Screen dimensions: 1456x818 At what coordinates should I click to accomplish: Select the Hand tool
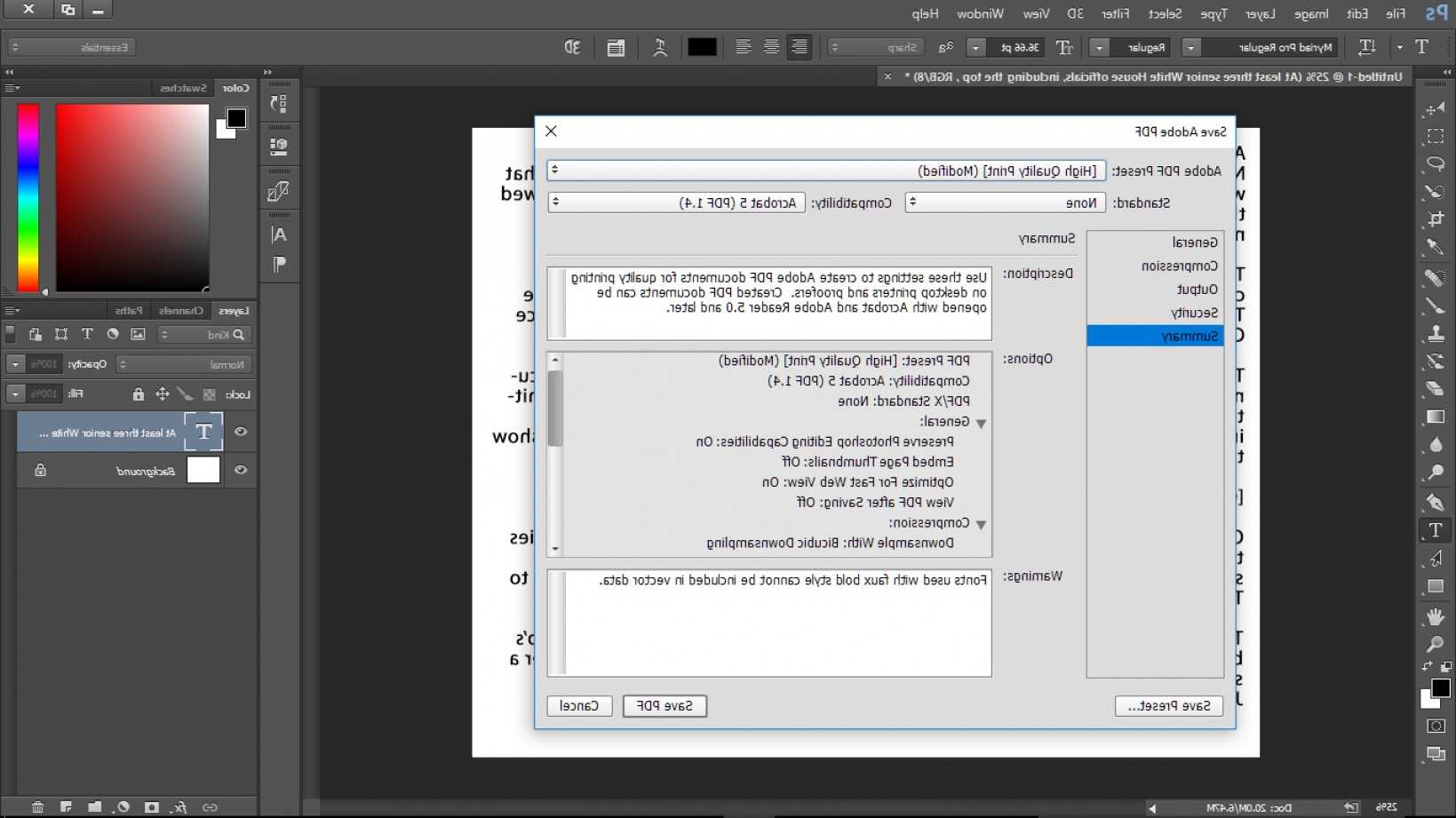(1435, 615)
